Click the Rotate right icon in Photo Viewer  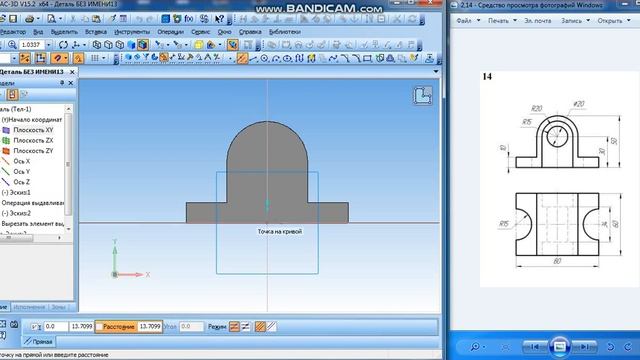pos(629,347)
